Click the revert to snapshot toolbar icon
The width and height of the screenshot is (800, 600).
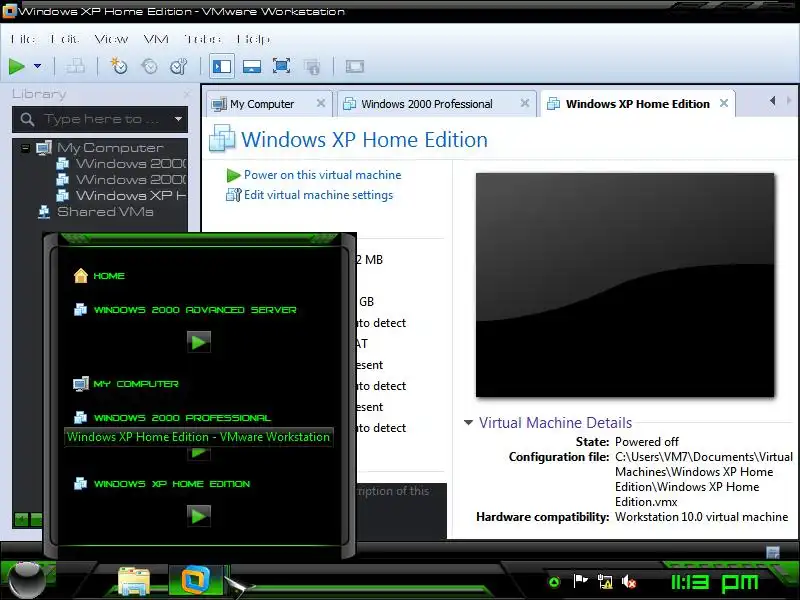tap(149, 66)
